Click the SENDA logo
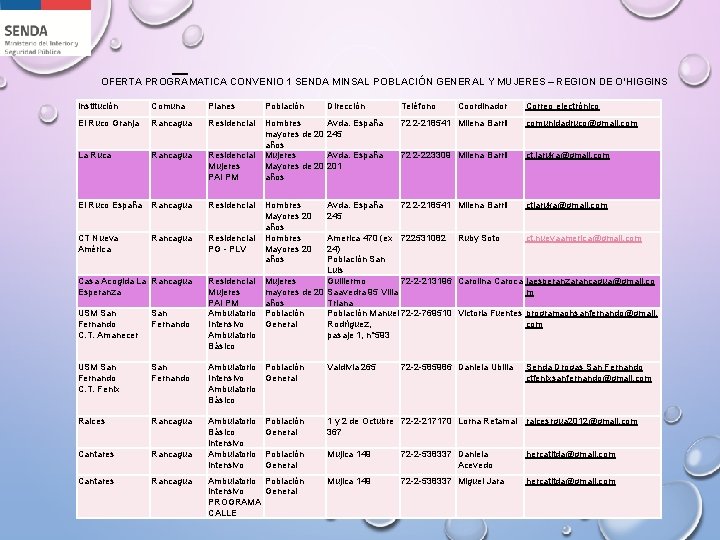 [45, 28]
